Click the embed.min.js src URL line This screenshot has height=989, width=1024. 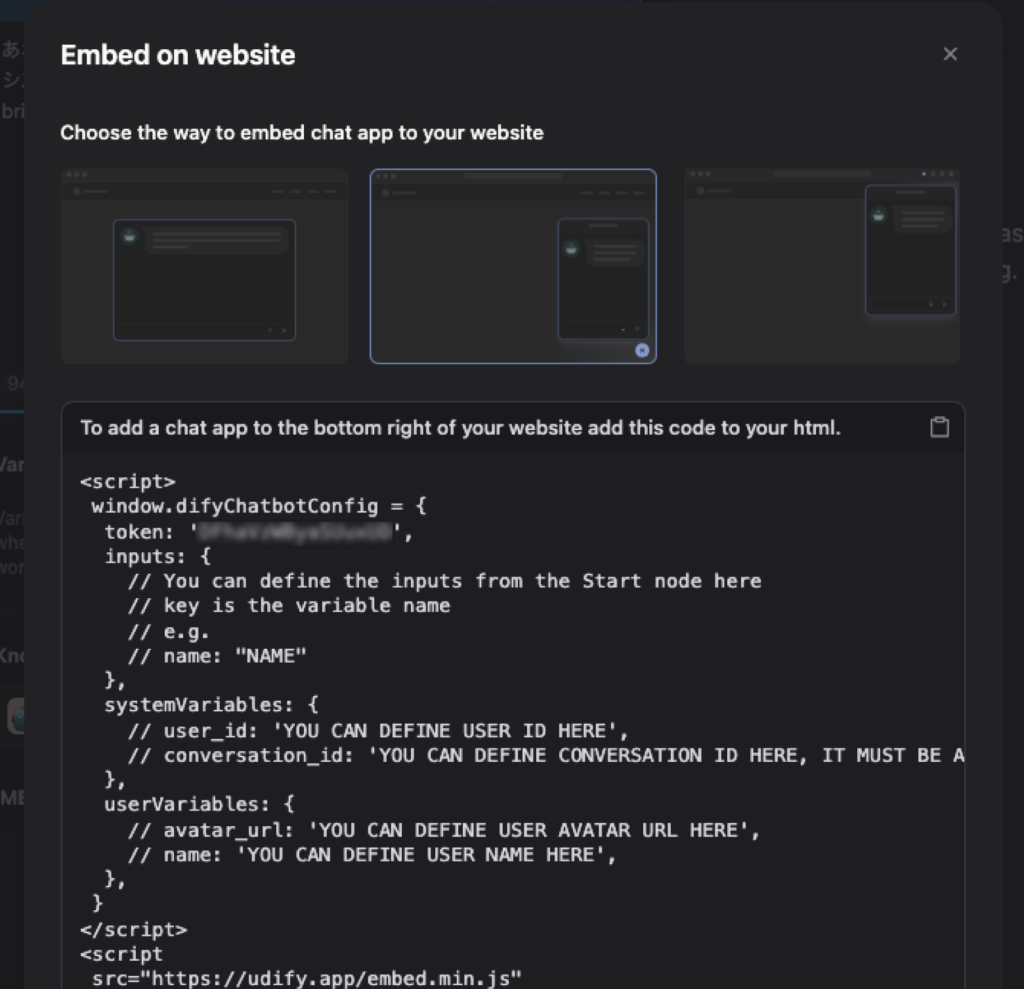click(307, 978)
